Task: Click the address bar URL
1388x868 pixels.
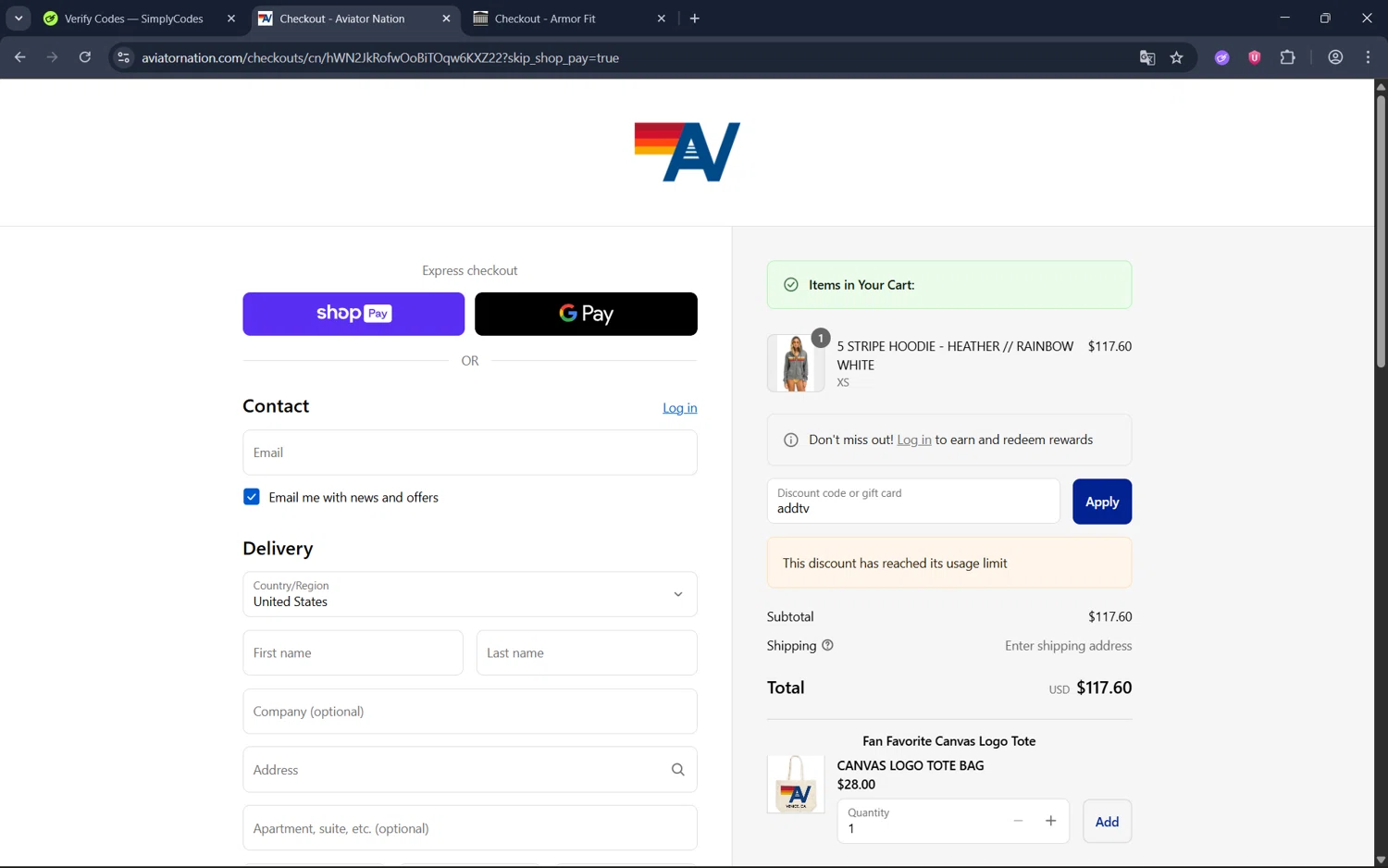Action: [380, 57]
